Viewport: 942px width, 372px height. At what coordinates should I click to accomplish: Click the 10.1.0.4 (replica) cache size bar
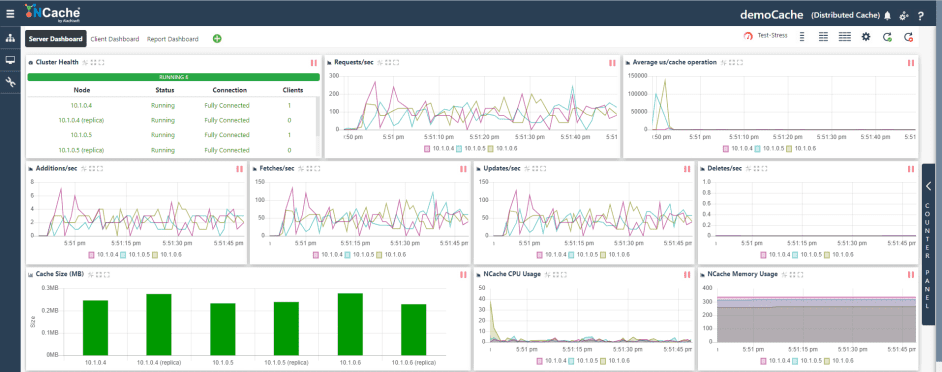coord(159,325)
